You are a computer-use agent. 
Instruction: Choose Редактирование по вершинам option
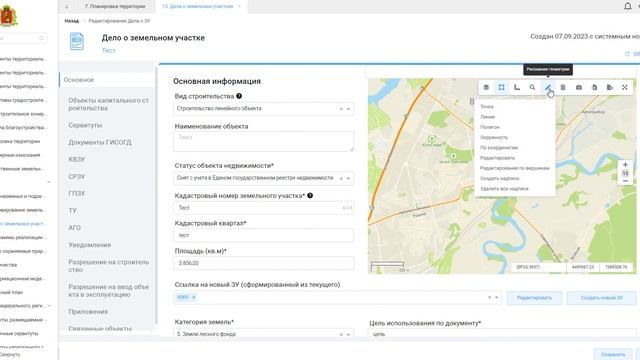point(515,168)
